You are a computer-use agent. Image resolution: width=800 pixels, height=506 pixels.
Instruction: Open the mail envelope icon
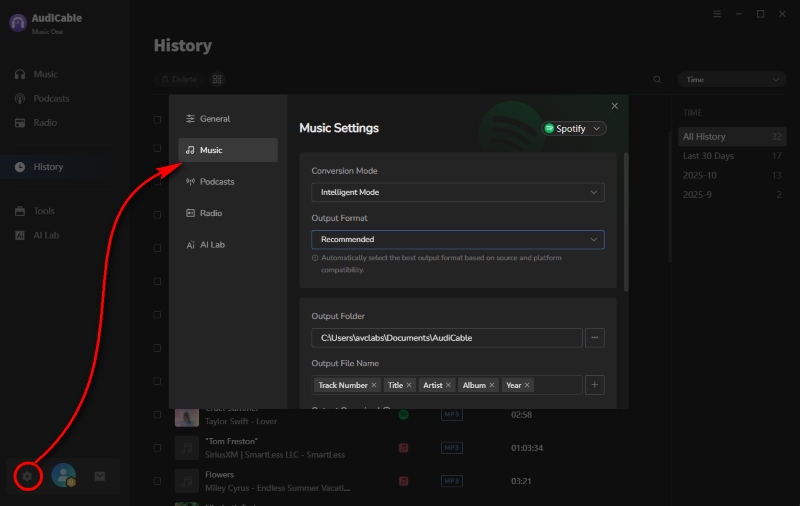coord(100,477)
